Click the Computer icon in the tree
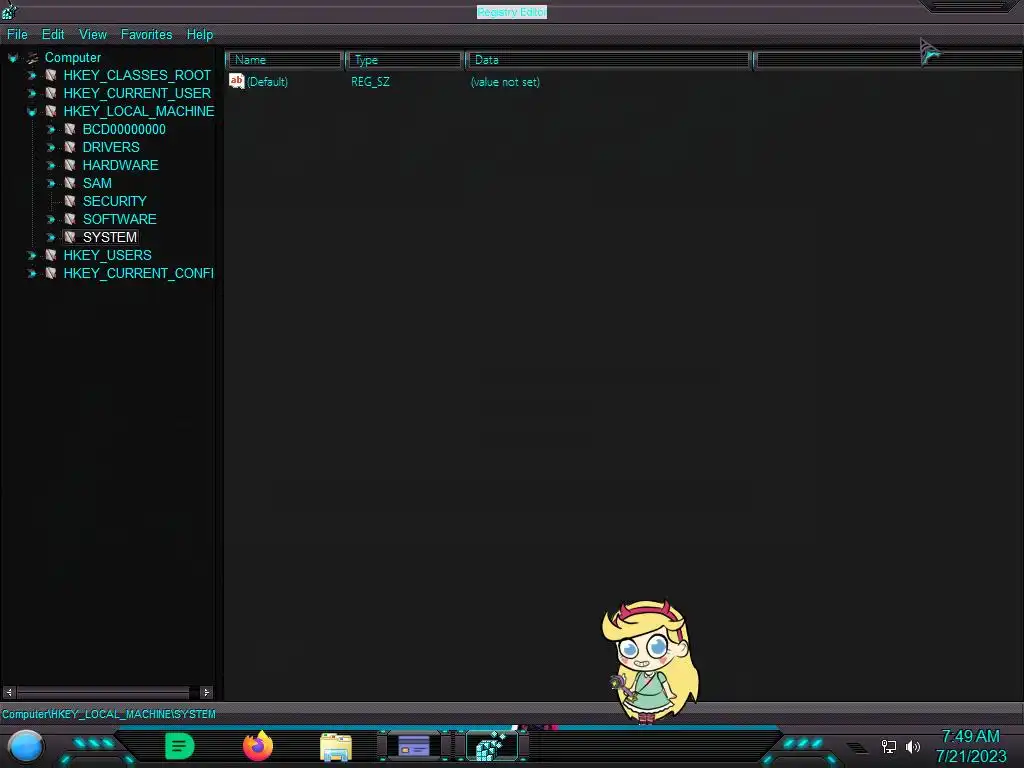1024x768 pixels. point(32,58)
